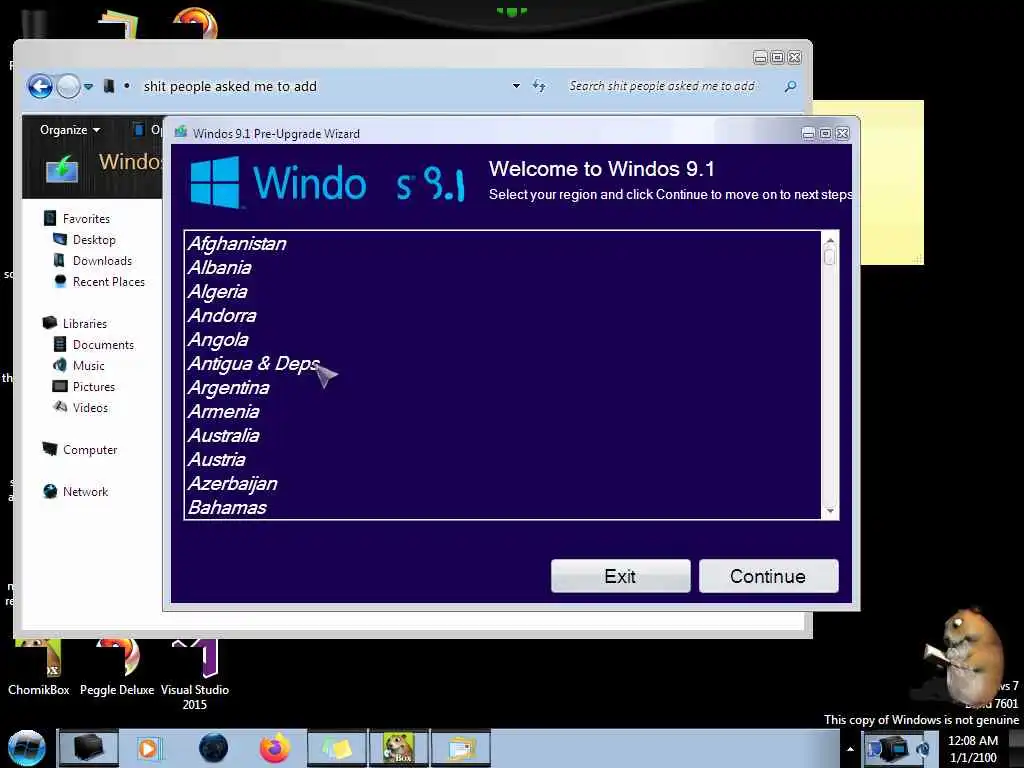
Task: Open the Windows Start orb
Action: pos(26,748)
